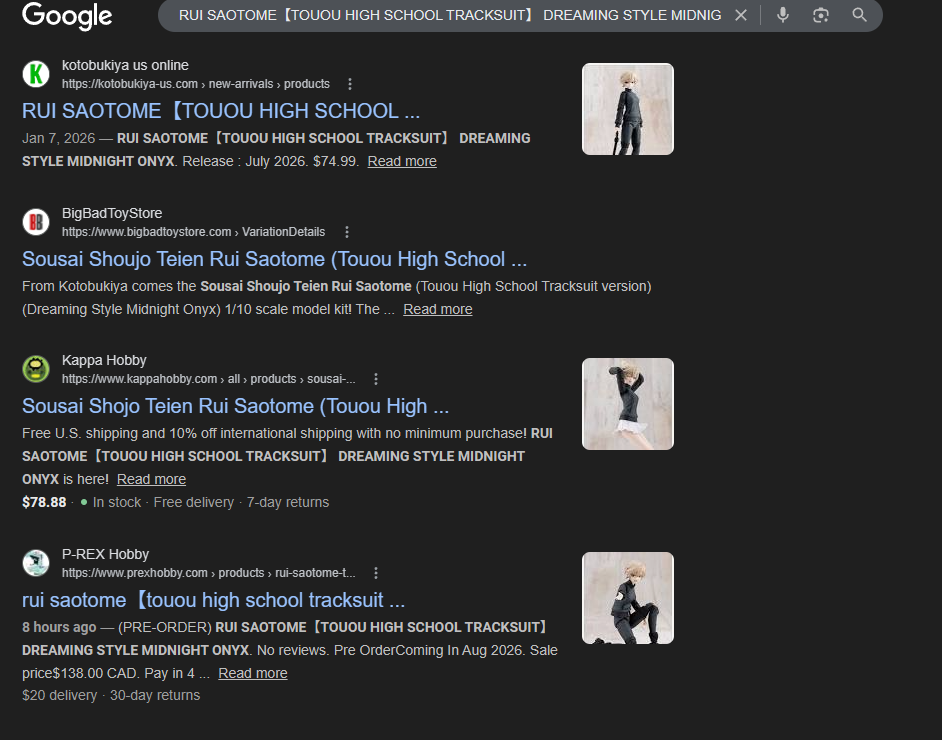The width and height of the screenshot is (942, 740).
Task: Click Read more in the Kotobukiya snippet
Action: pyautogui.click(x=402, y=162)
